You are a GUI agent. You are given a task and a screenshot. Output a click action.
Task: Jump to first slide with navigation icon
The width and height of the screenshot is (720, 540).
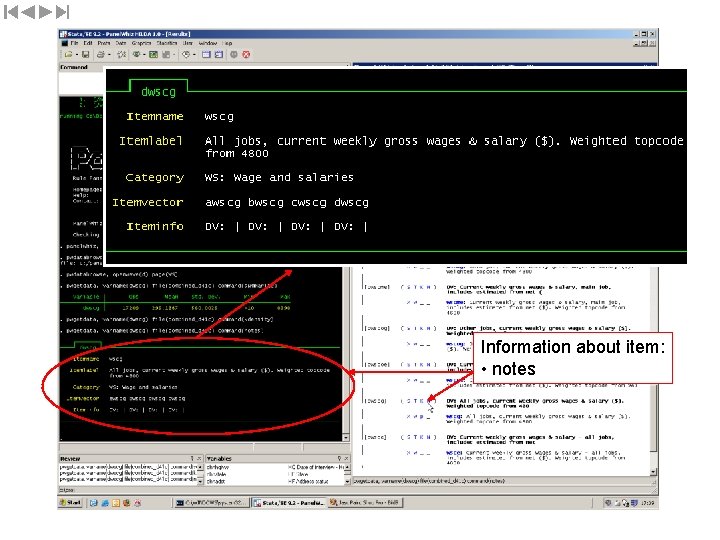(11, 12)
